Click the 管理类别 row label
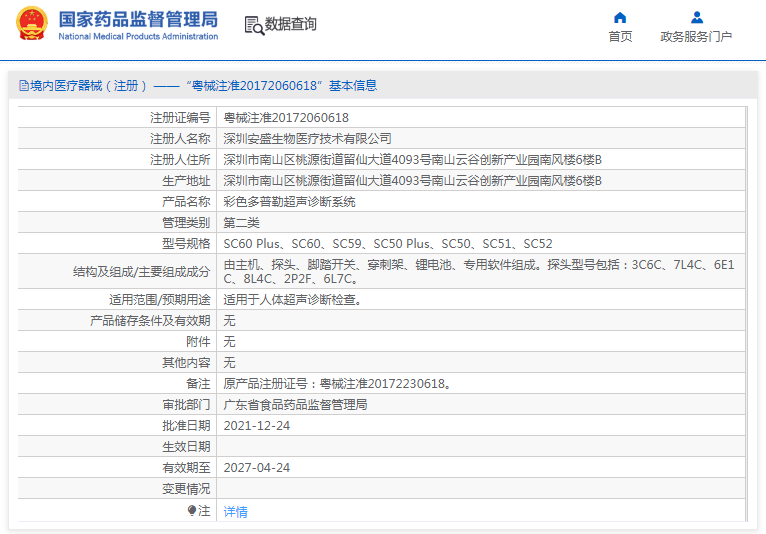This screenshot has height=534, width=766. [186, 223]
